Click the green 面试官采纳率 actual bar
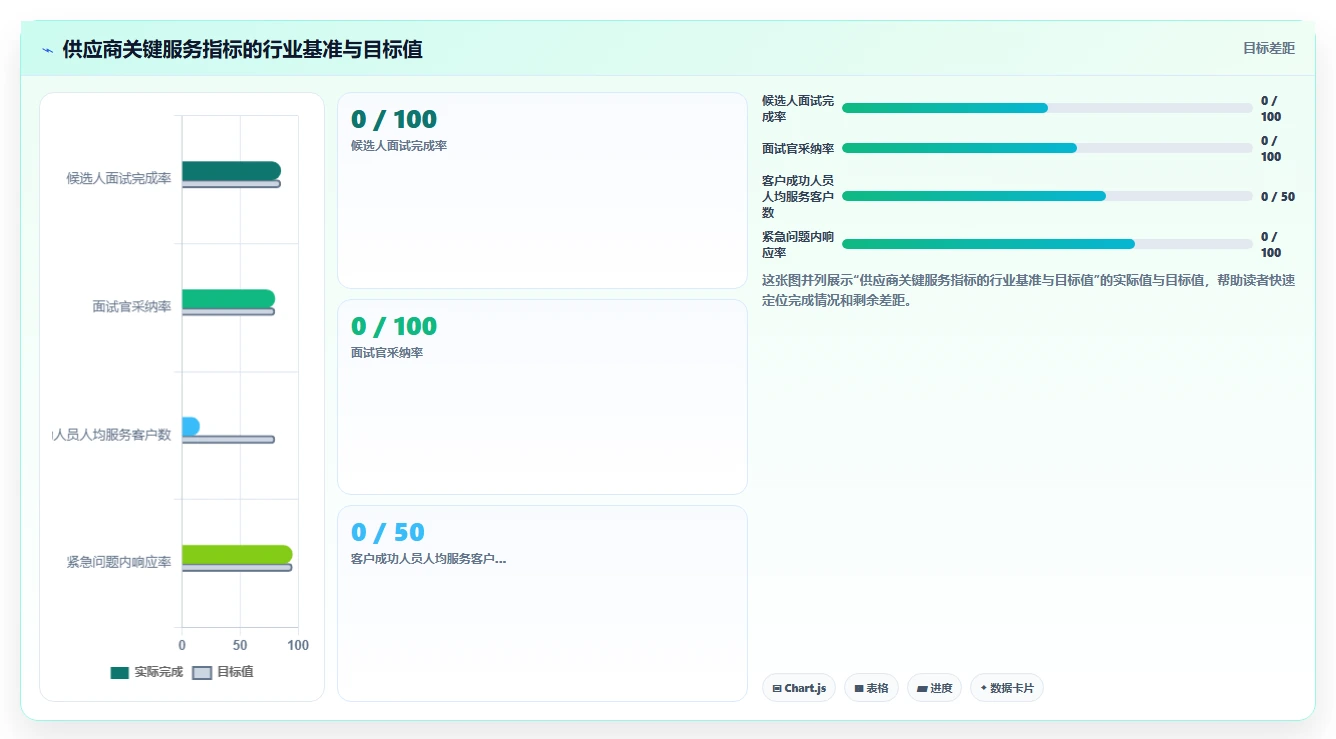This screenshot has height=739, width=1336. (228, 299)
